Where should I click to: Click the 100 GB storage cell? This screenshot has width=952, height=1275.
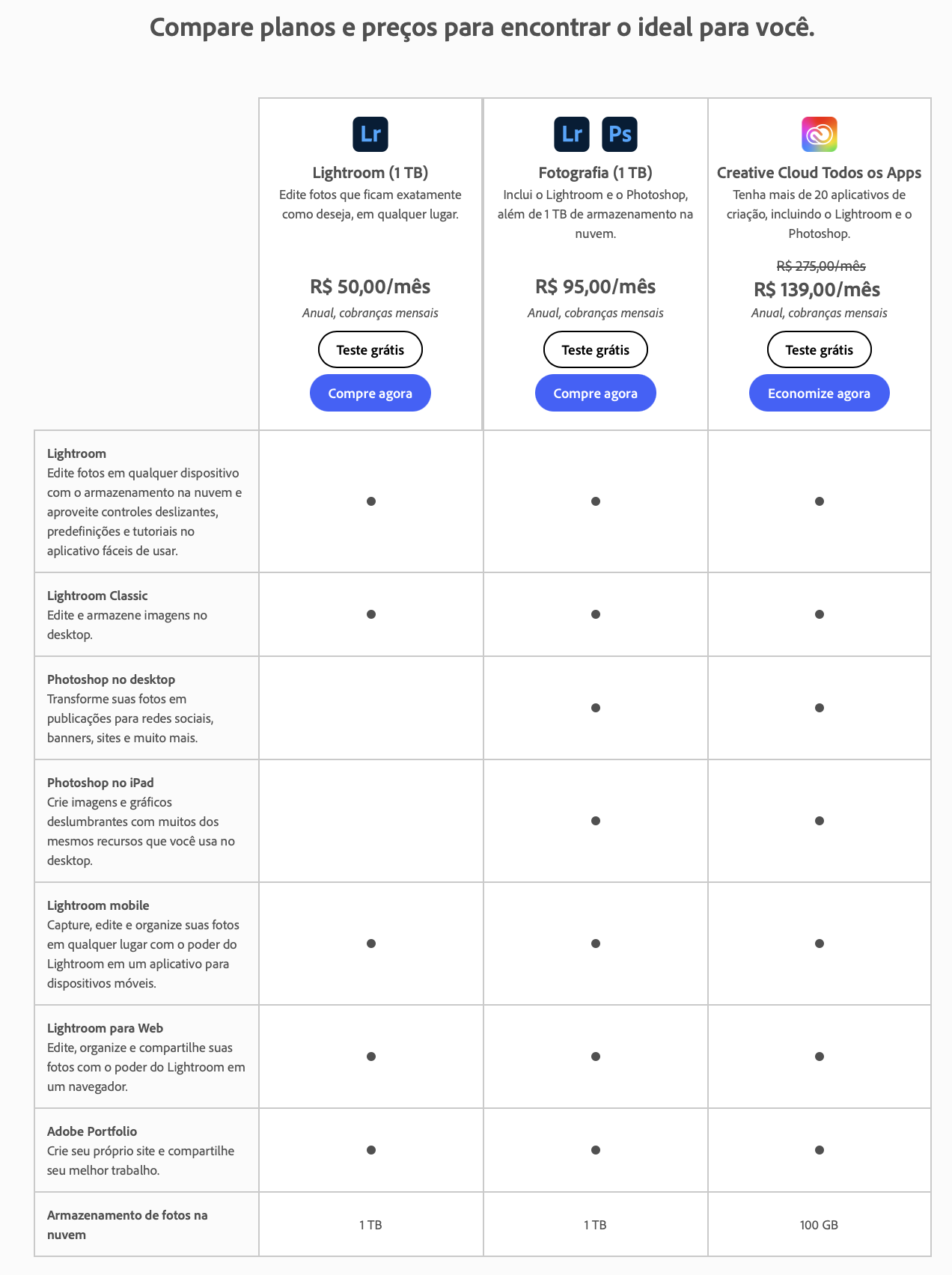pos(819,1225)
